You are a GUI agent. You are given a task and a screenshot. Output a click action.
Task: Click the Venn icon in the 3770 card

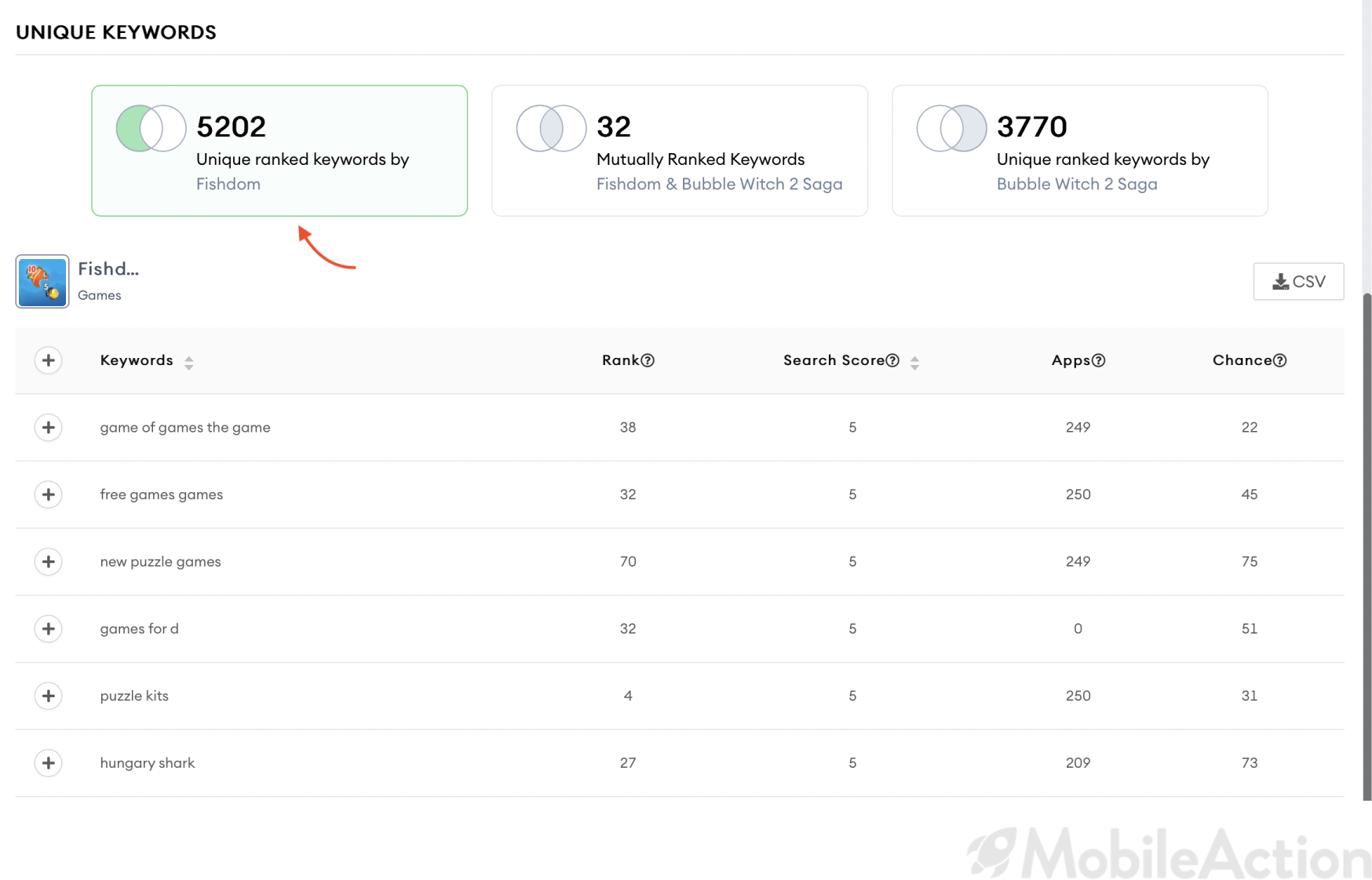click(x=951, y=128)
